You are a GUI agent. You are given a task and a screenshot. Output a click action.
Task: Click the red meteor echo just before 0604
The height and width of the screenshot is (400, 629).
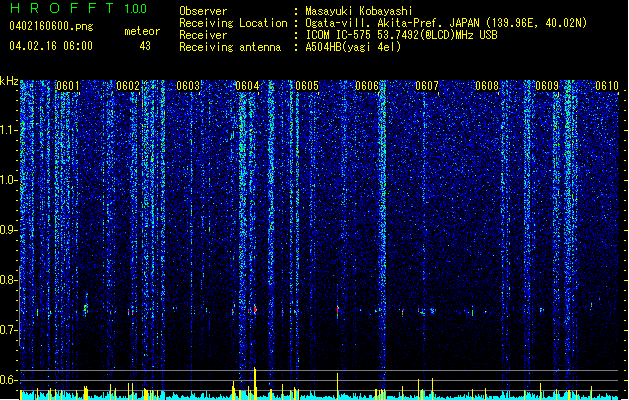pyautogui.click(x=255, y=309)
